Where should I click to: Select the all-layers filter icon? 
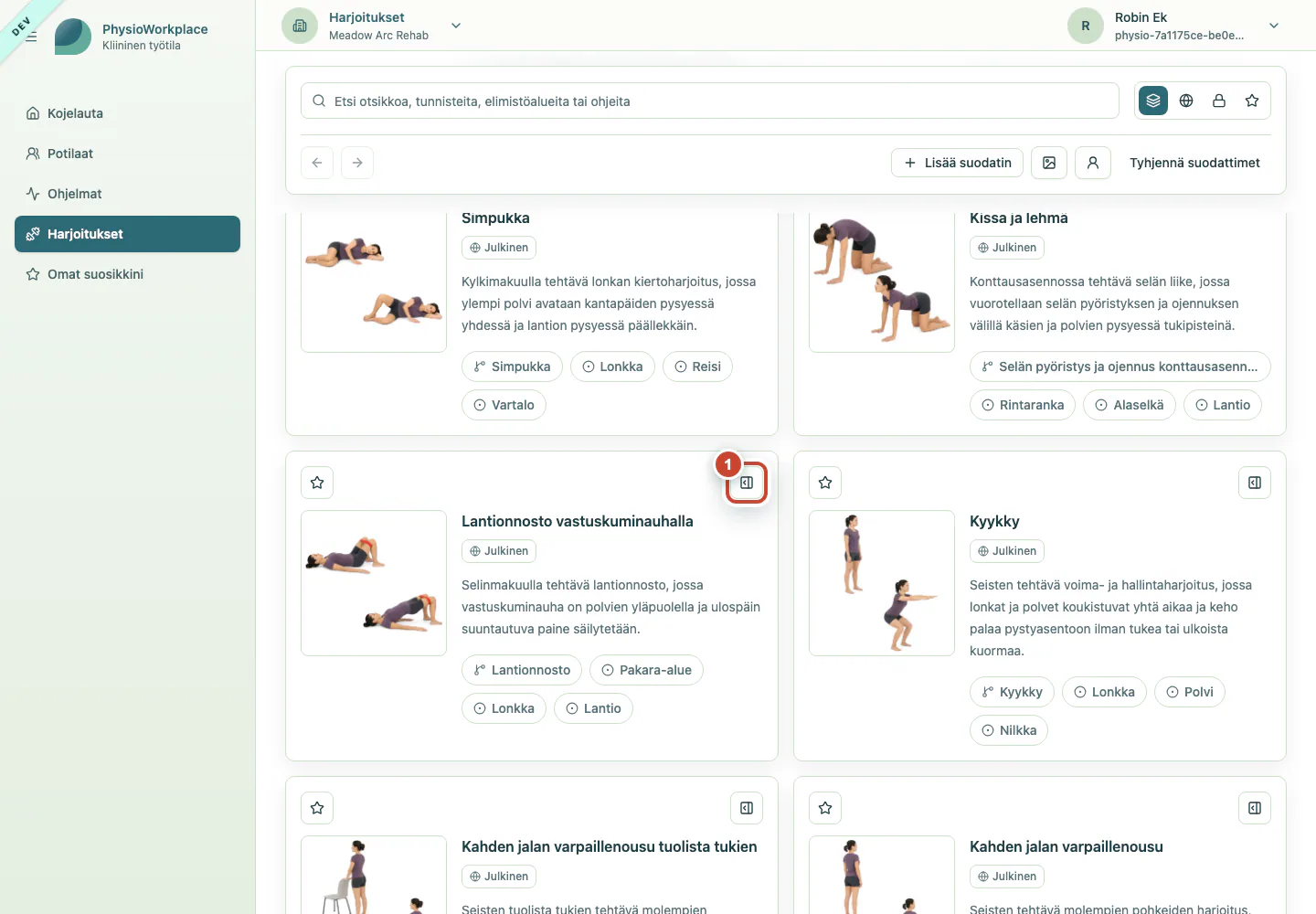(1153, 101)
